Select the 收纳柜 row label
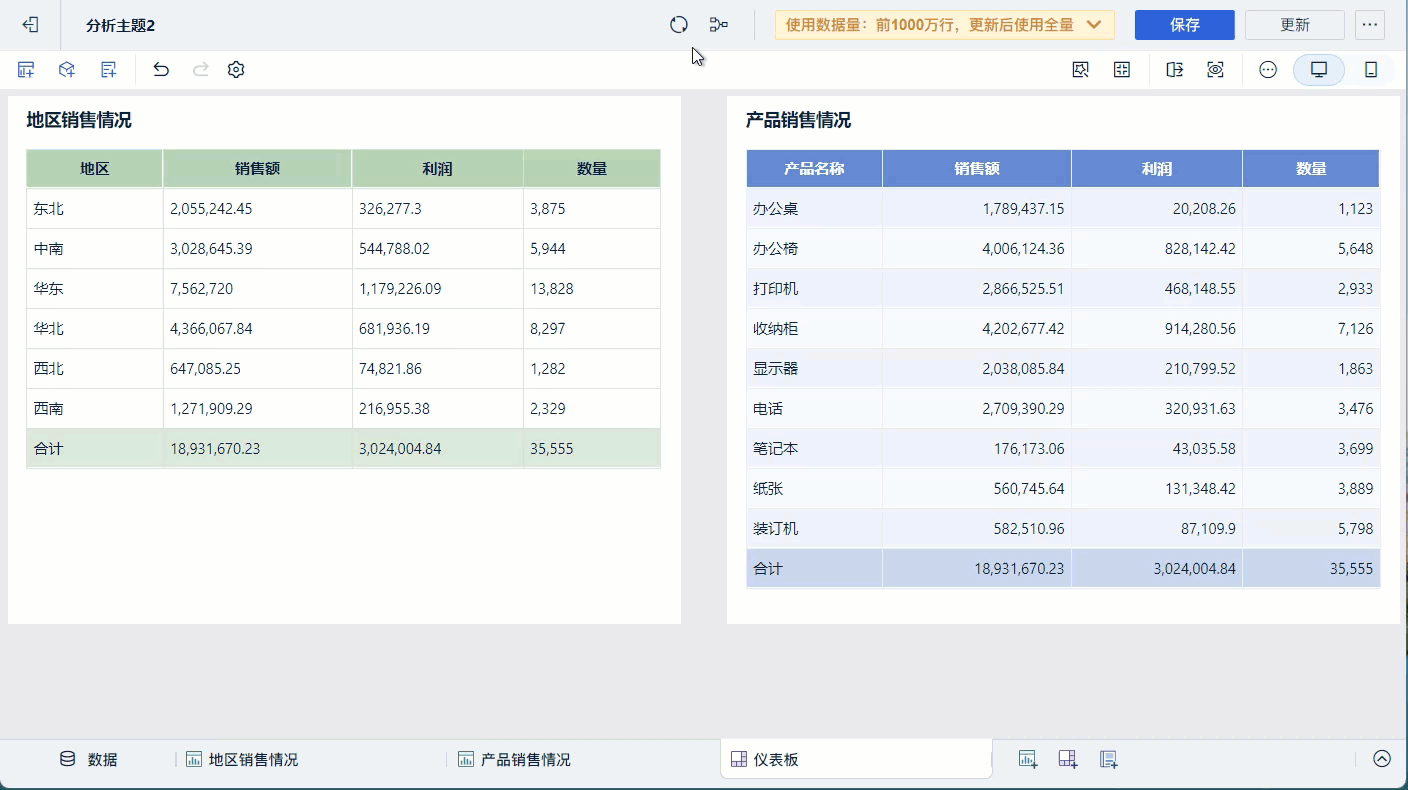This screenshot has height=790, width=1408. click(x=776, y=329)
